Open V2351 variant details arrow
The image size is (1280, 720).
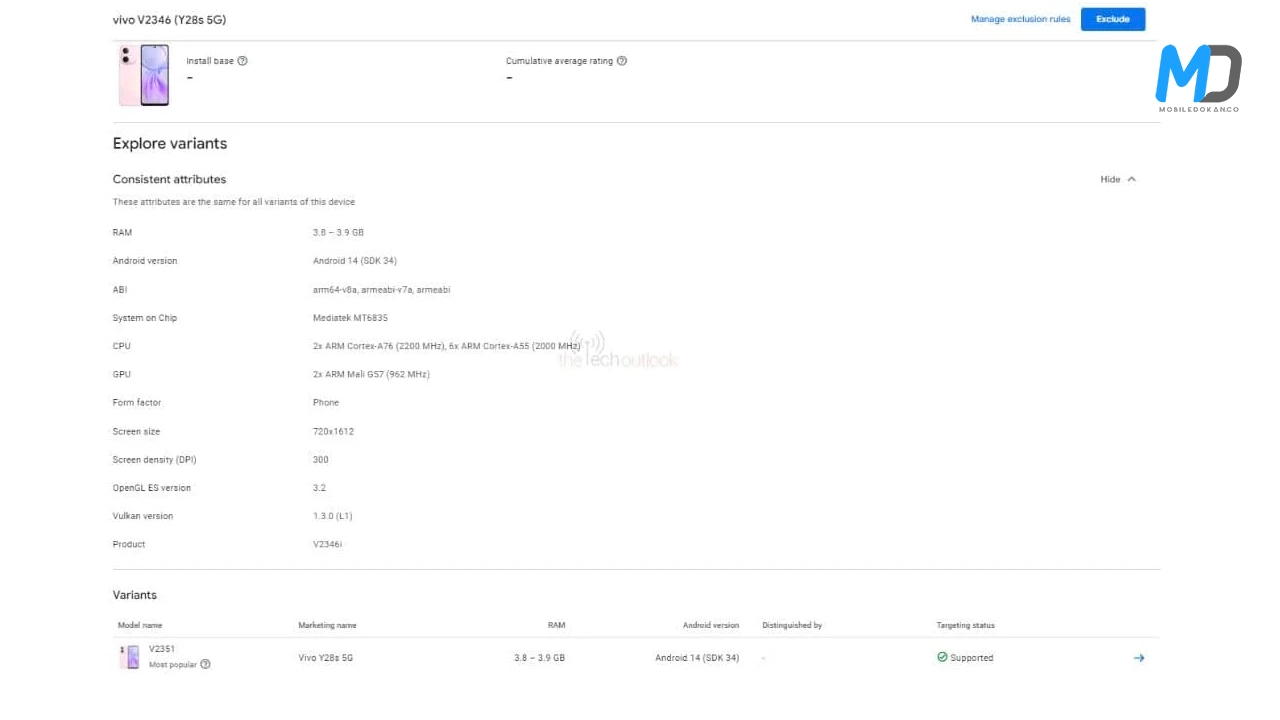1138,658
